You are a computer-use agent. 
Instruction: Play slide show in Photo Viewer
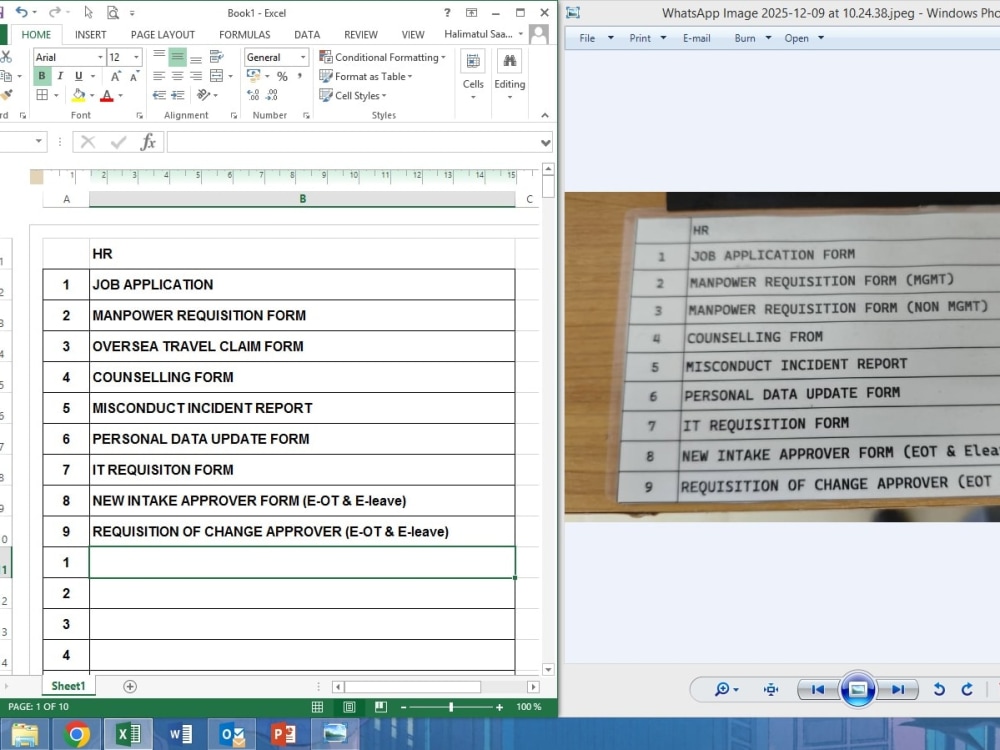(x=858, y=689)
